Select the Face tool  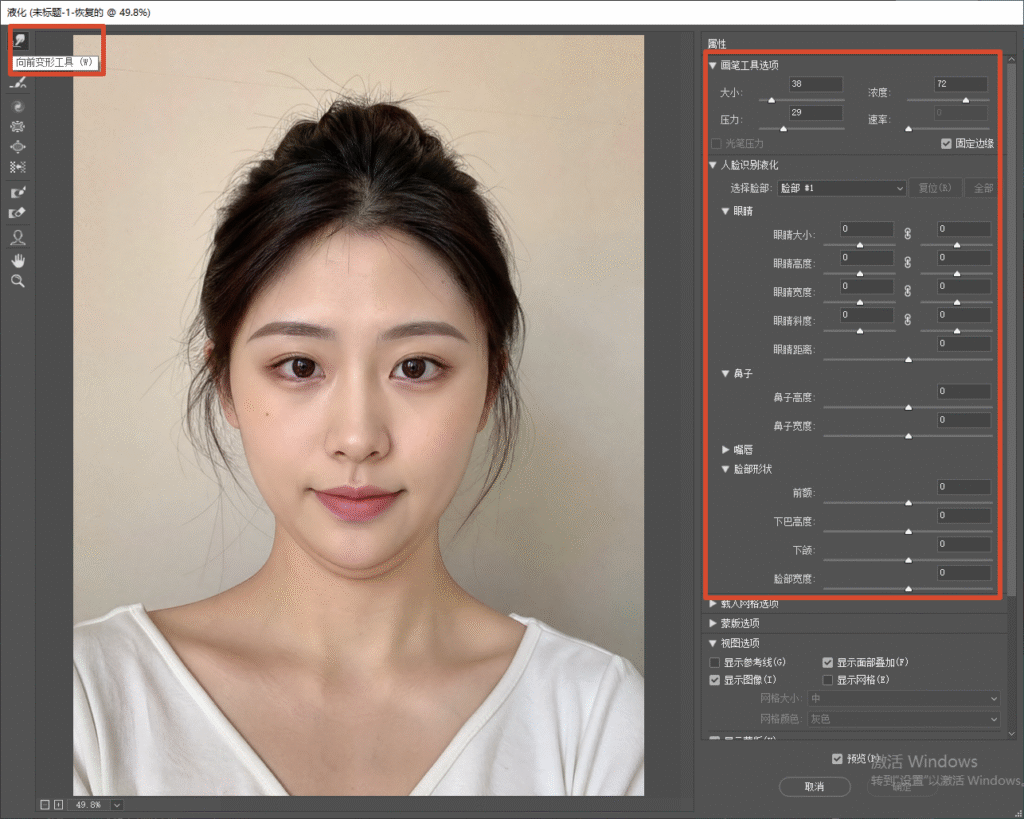pos(18,237)
